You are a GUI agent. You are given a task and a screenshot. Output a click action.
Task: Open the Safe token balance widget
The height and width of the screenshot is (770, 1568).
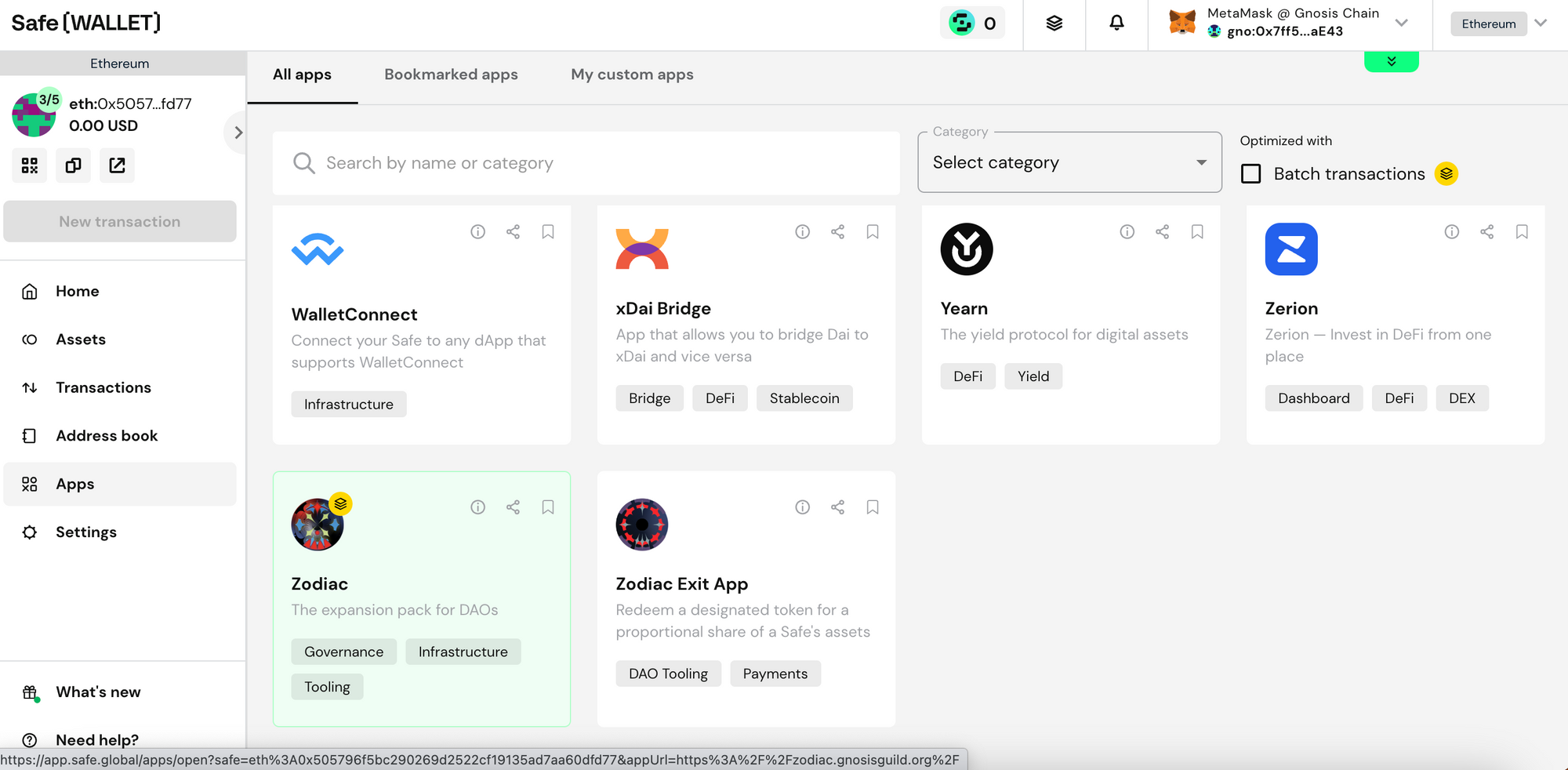tap(972, 24)
